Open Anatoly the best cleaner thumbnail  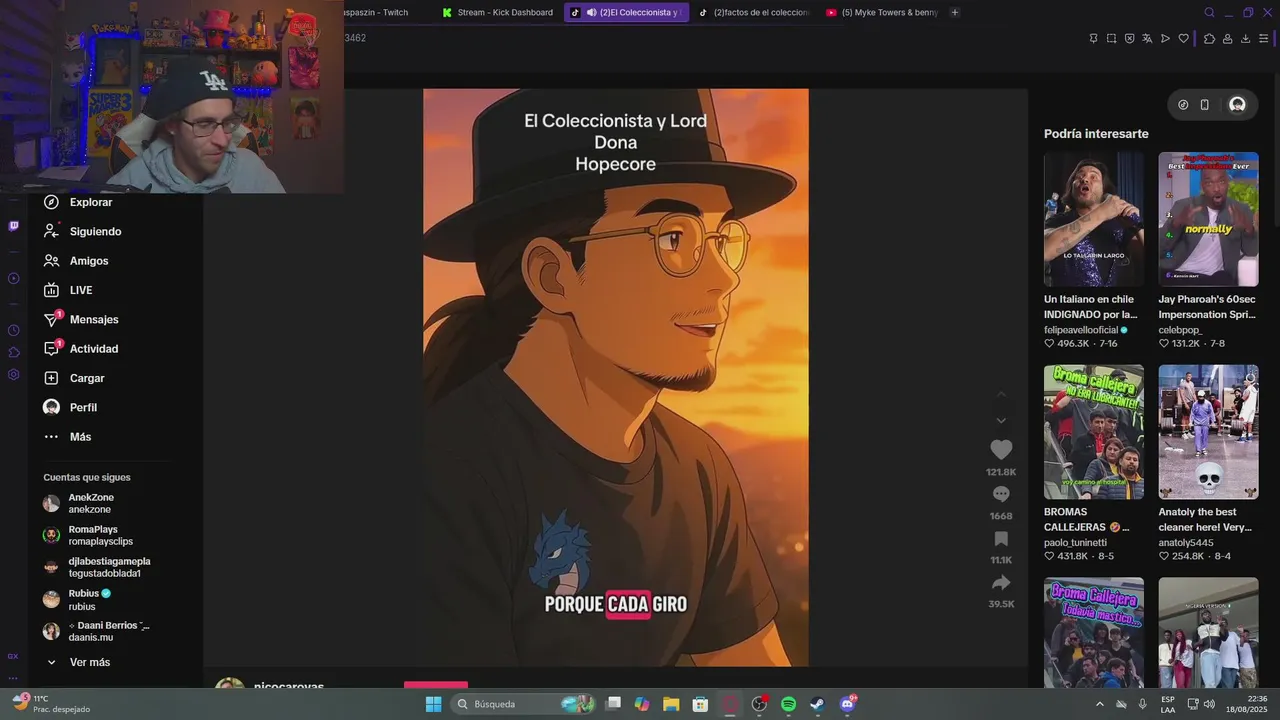(x=1208, y=432)
